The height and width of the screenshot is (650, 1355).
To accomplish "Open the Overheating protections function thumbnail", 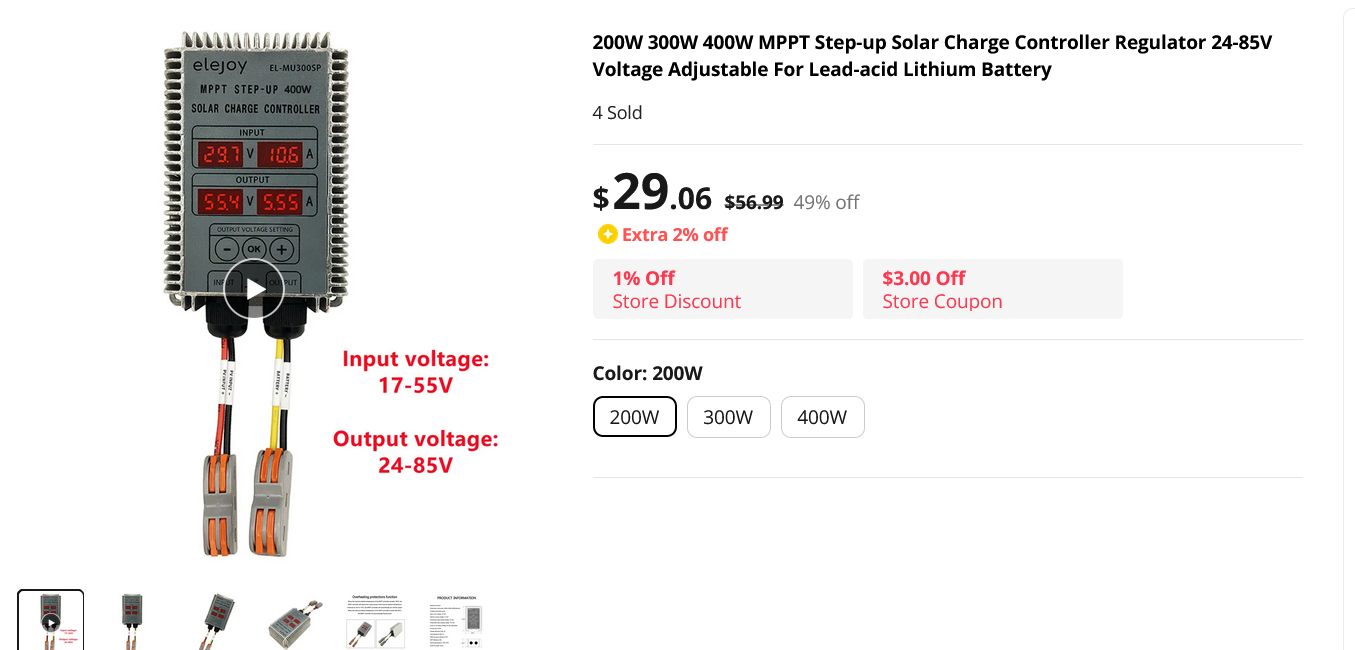I will pyautogui.click(x=376, y=620).
